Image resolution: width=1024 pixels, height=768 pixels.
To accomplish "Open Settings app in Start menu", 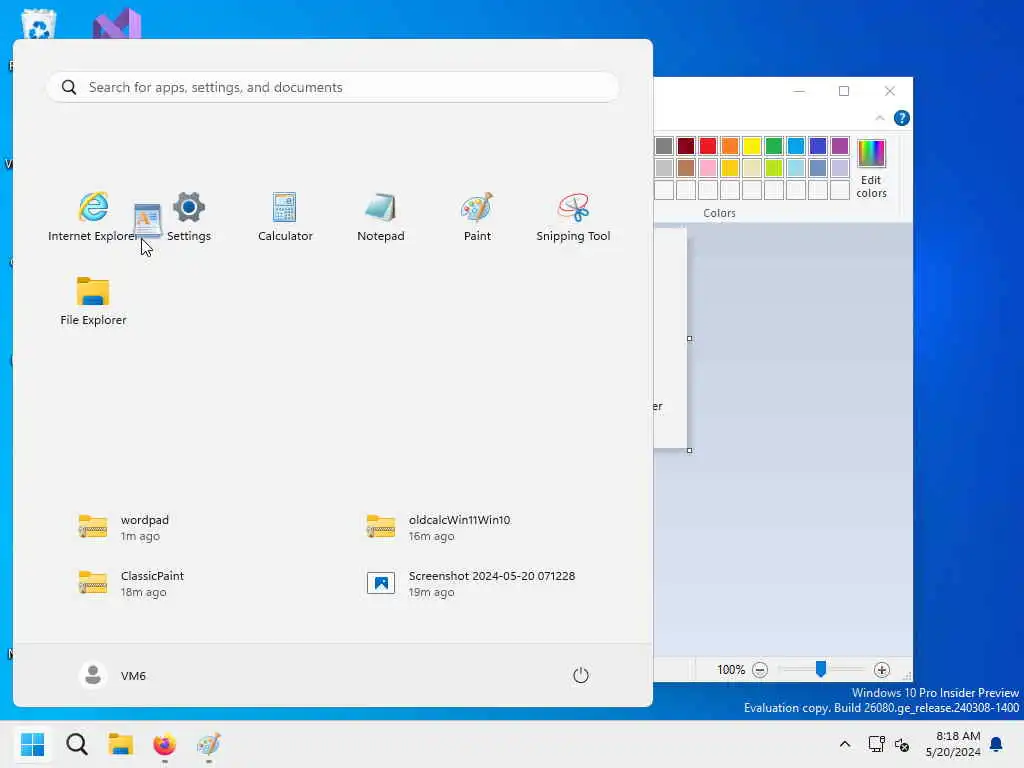I will click(x=189, y=217).
